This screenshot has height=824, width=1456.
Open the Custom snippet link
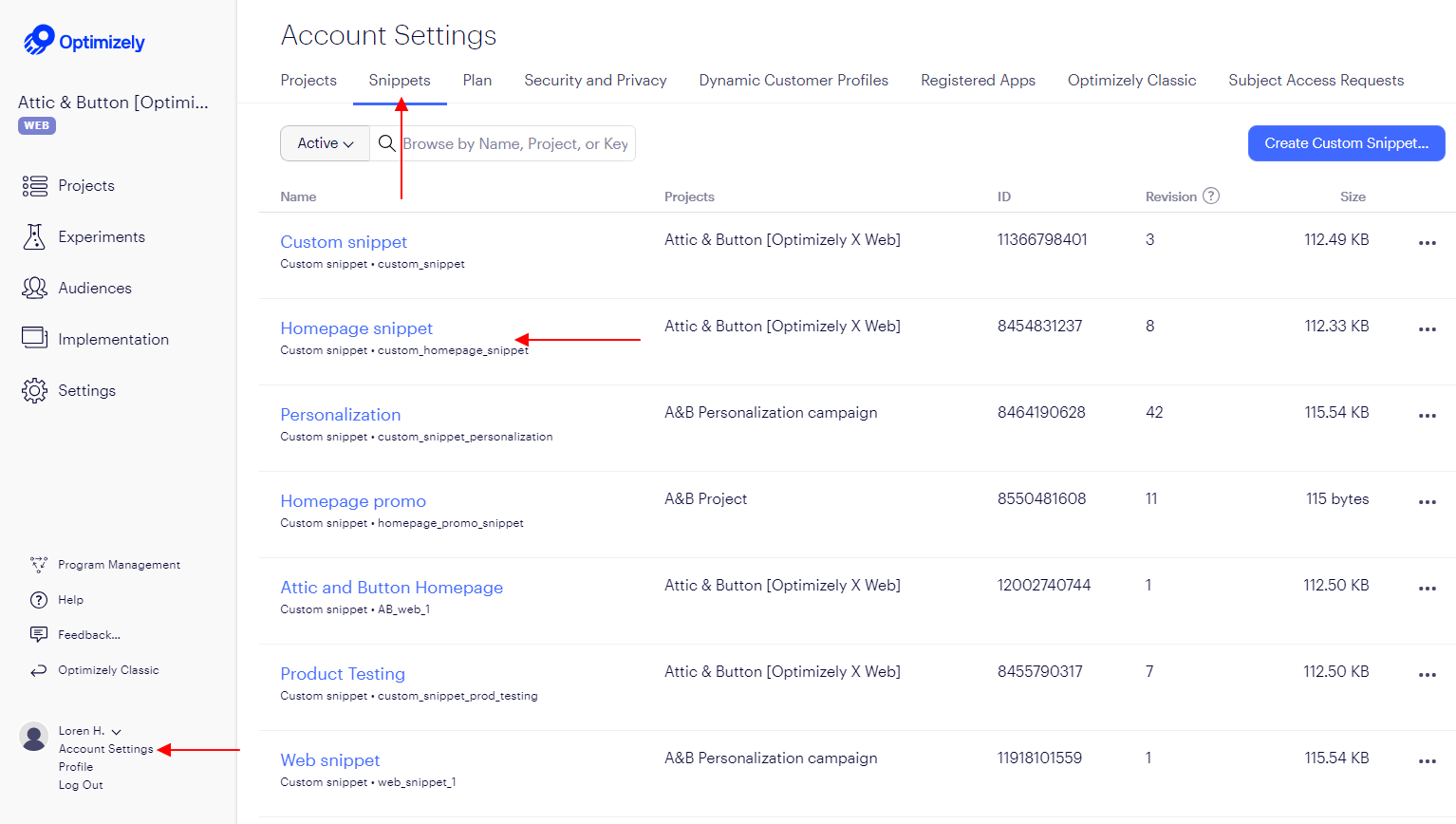pos(344,242)
